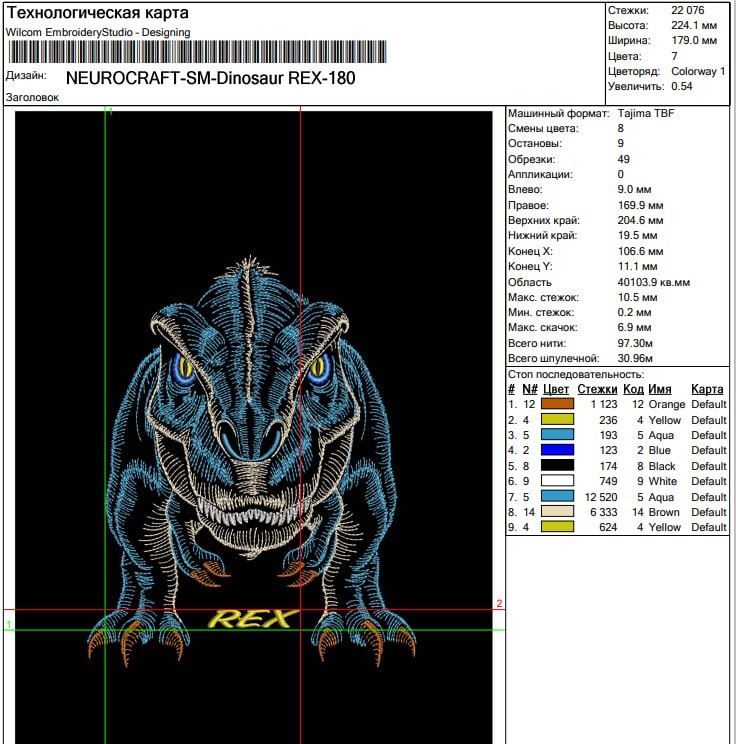
Task: Click 'Wilcom EmbroideryStudio - Designing' text
Action: (98, 32)
